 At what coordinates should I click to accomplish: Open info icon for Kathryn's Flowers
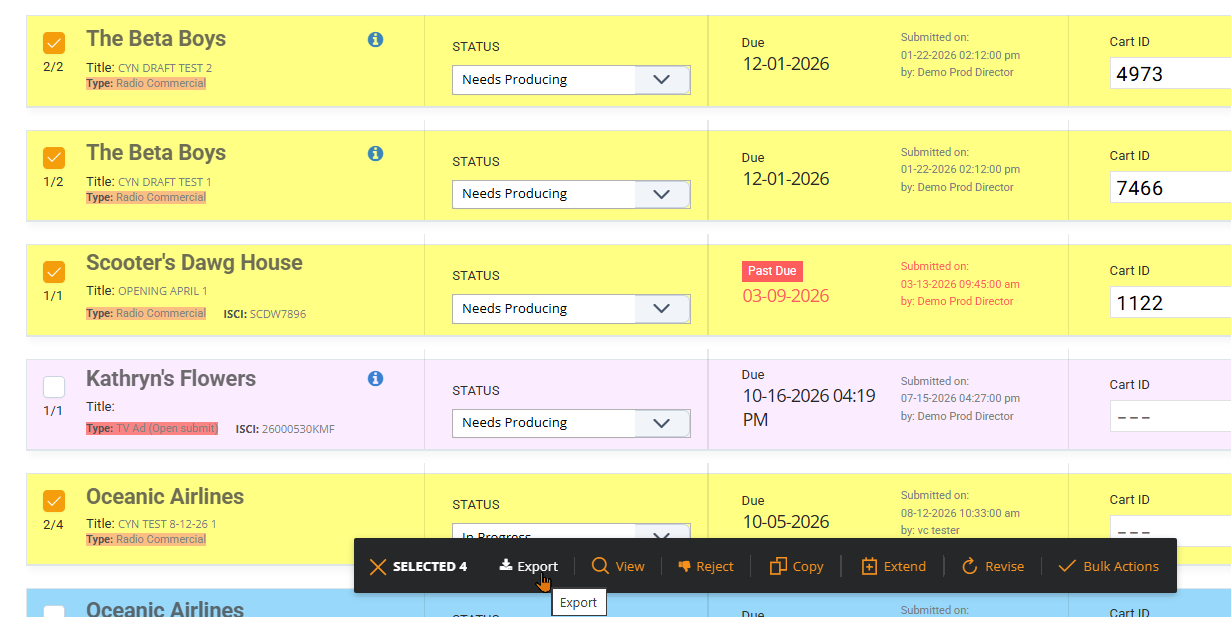coord(376,378)
